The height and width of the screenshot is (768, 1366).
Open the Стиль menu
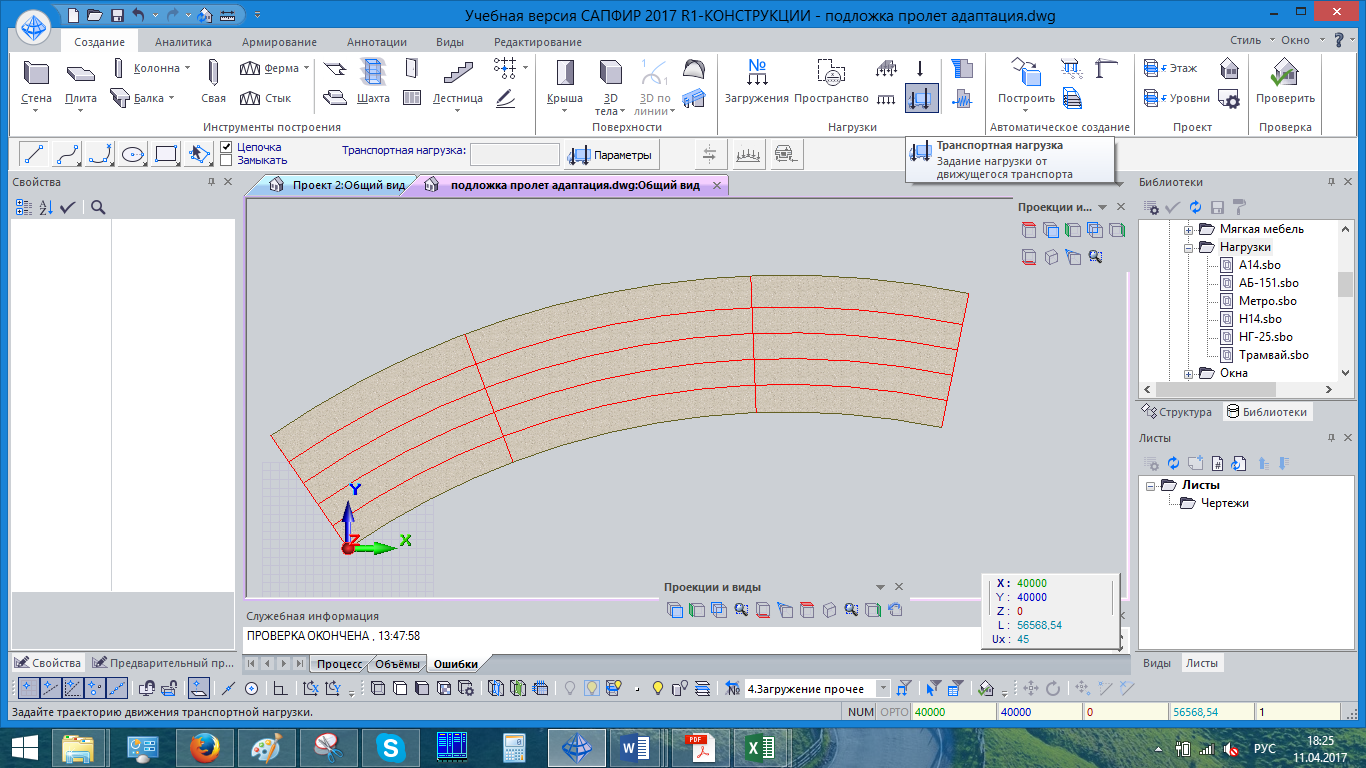point(1245,40)
